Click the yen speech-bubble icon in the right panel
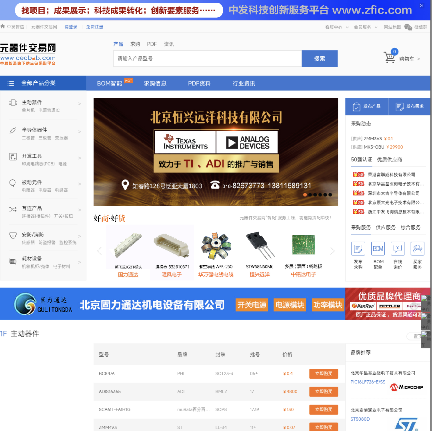Viewport: 432px width, 431px height. click(398, 249)
